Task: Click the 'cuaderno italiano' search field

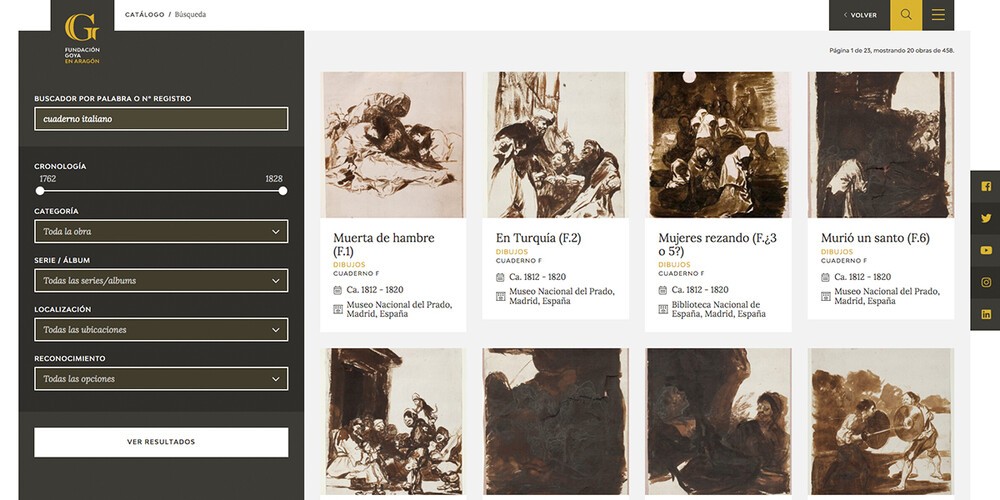Action: coord(161,119)
